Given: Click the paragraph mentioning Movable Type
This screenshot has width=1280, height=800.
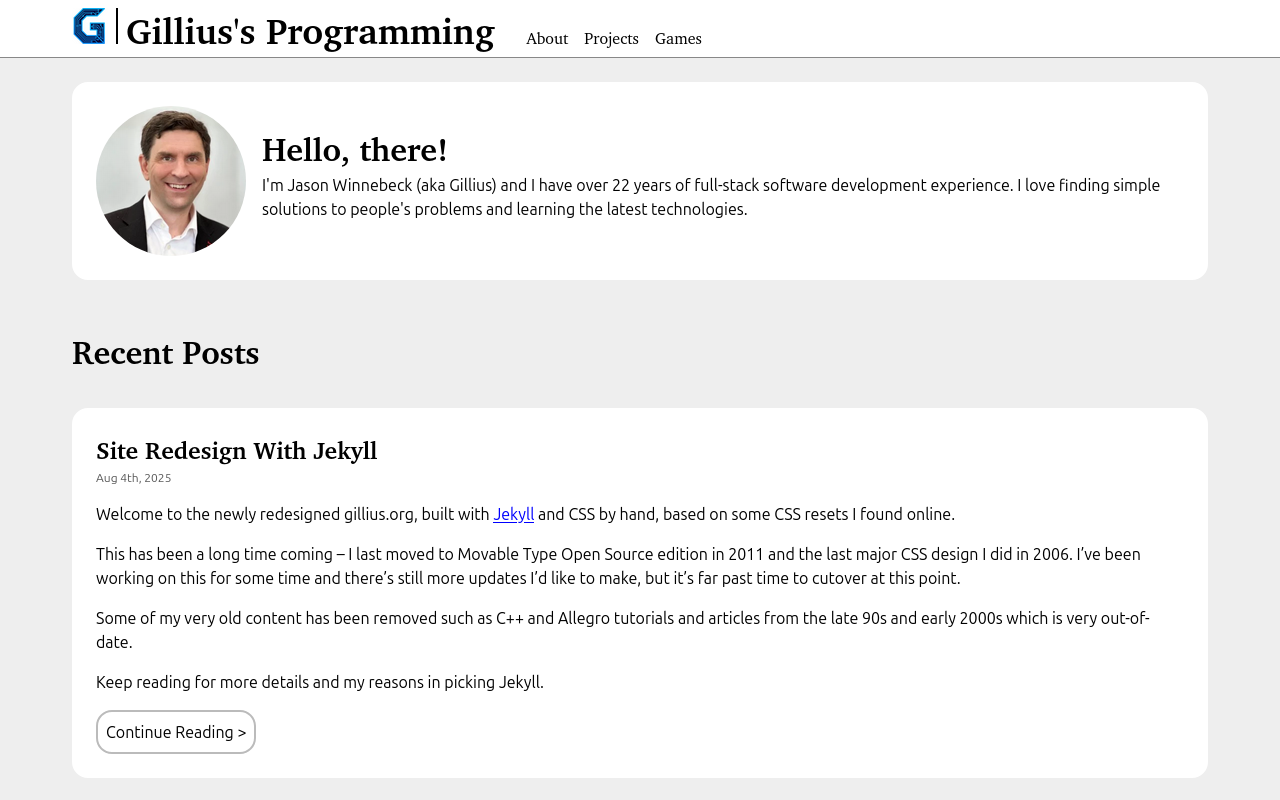Looking at the screenshot, I should point(618,566).
